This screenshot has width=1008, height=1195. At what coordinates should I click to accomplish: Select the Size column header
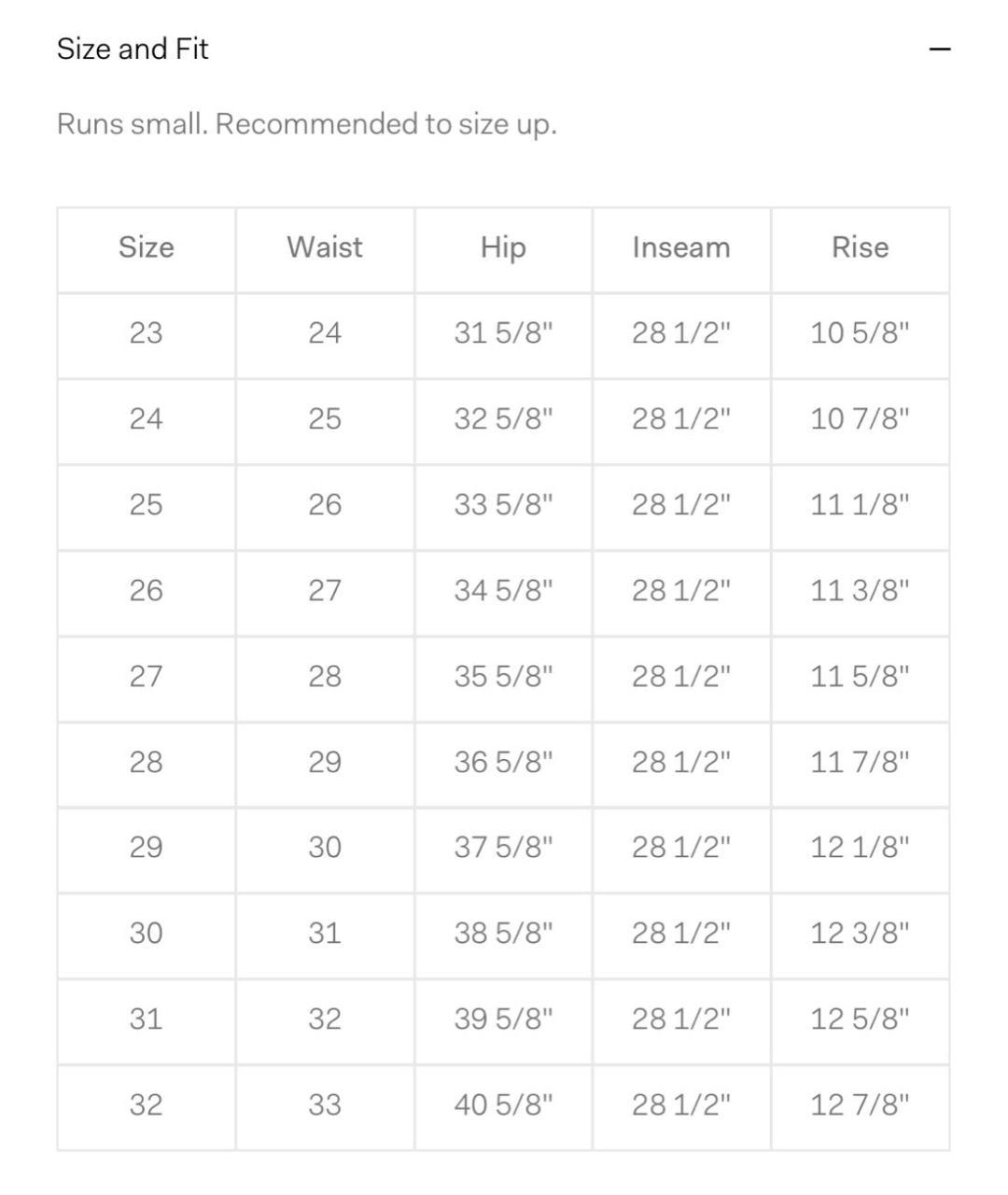(147, 247)
